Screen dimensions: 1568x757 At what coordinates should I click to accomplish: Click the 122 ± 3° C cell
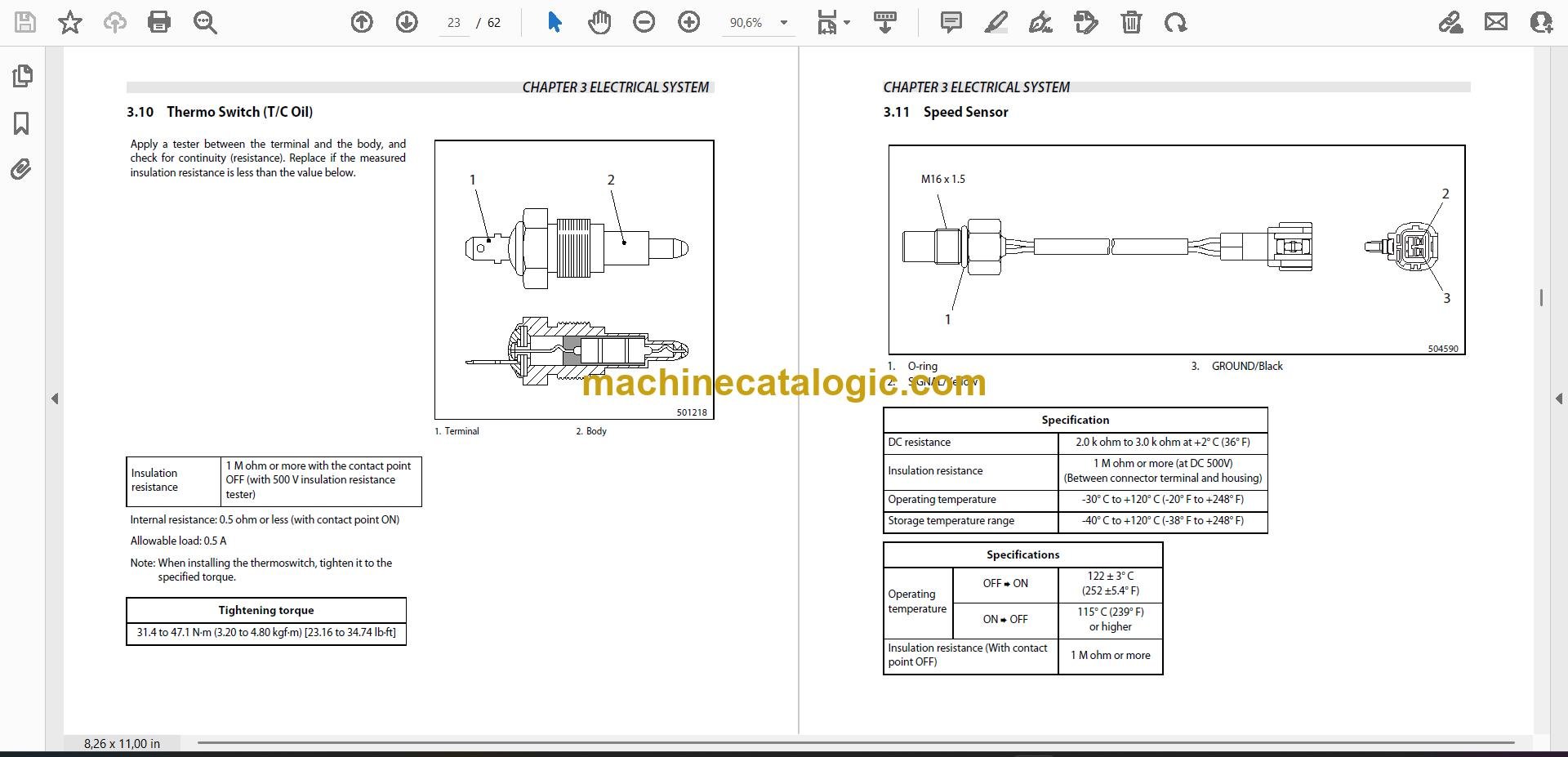tap(1111, 584)
